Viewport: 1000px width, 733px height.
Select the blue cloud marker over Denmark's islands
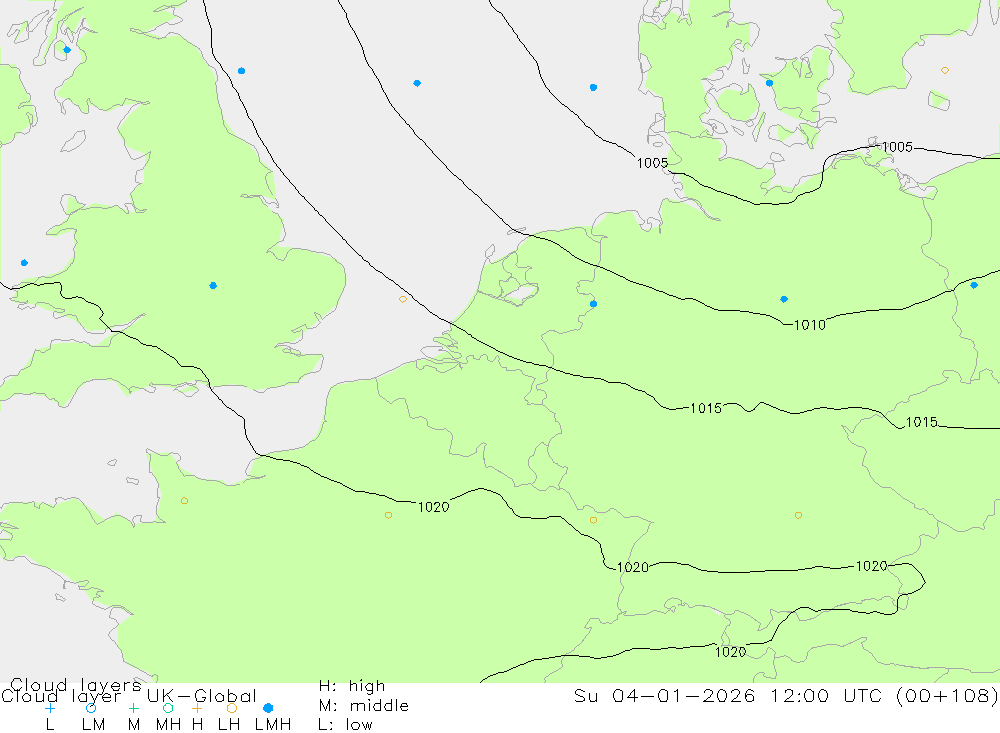(x=769, y=83)
